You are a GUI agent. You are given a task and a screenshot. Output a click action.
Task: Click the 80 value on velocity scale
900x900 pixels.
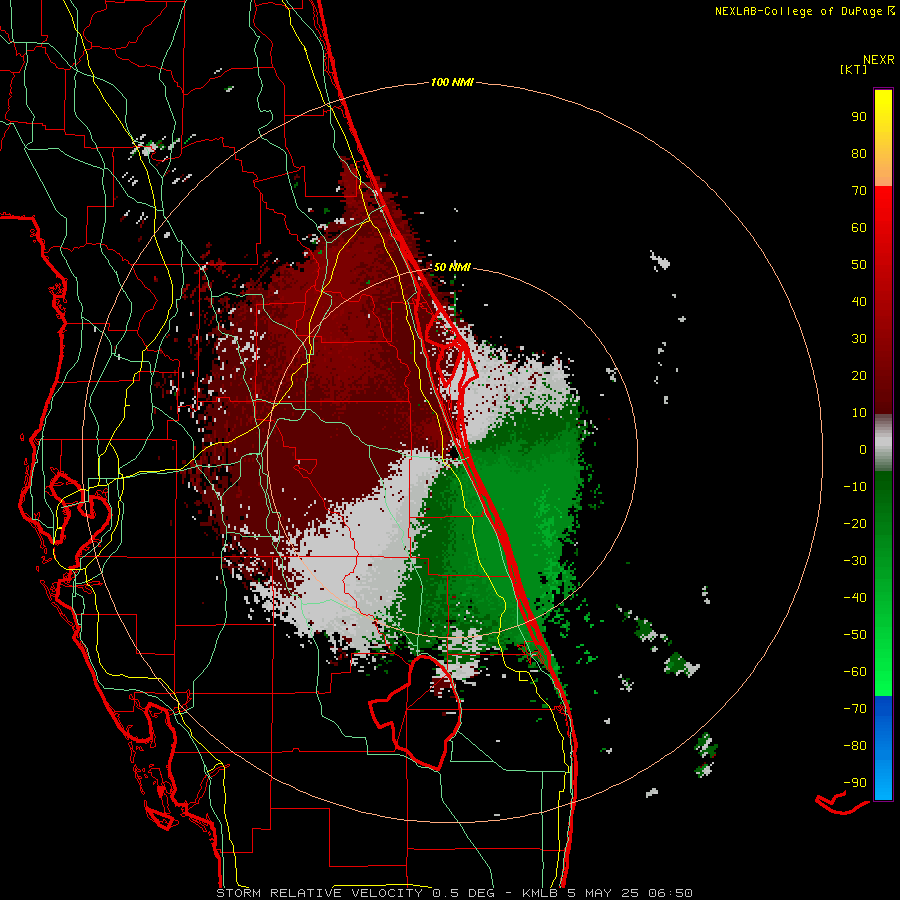[x=859, y=154]
